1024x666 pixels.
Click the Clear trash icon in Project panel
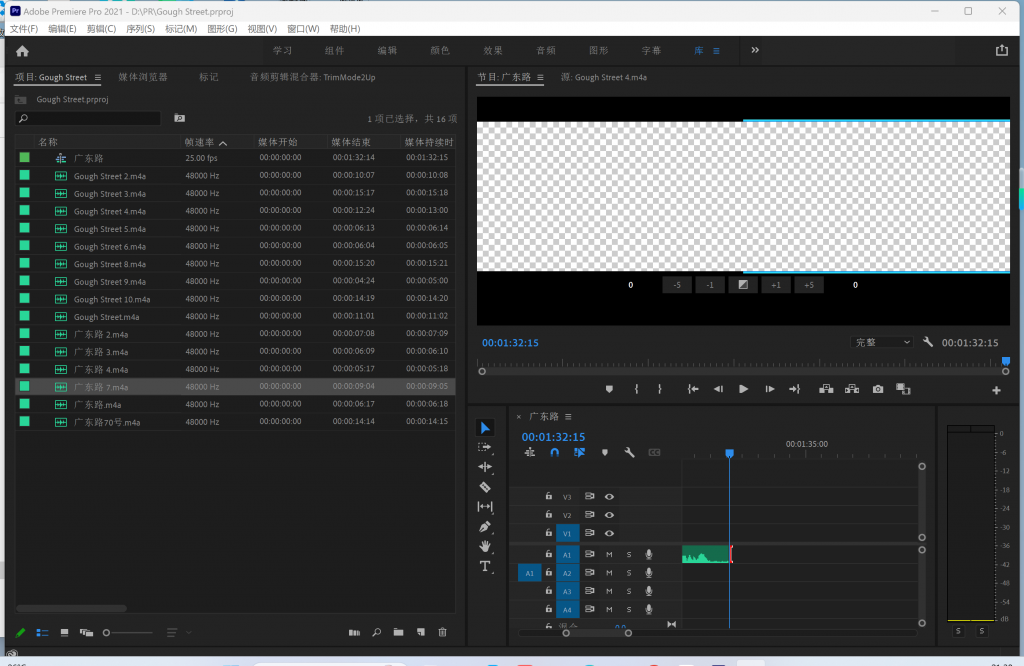click(x=442, y=632)
